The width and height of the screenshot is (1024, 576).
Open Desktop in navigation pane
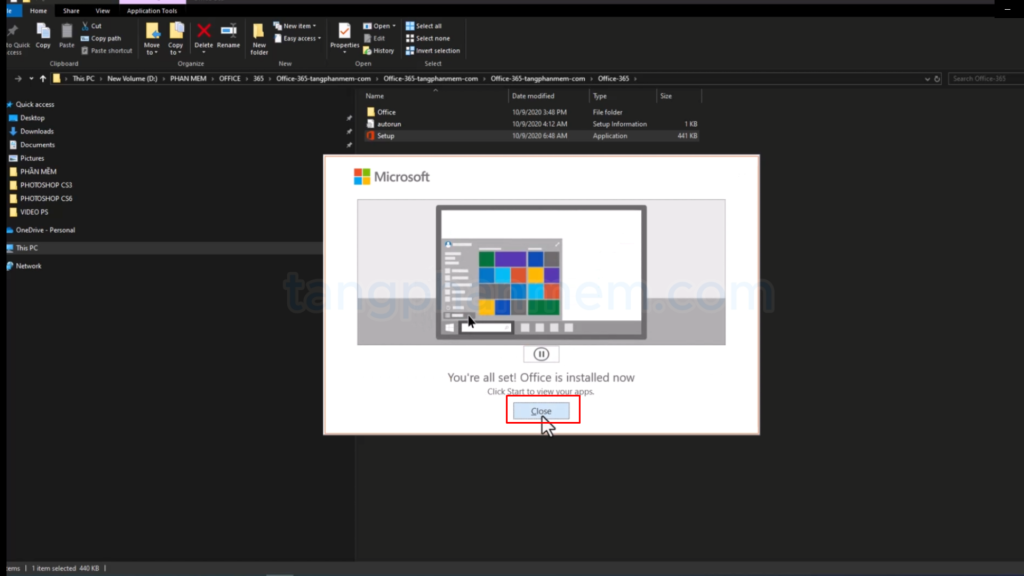click(32, 118)
